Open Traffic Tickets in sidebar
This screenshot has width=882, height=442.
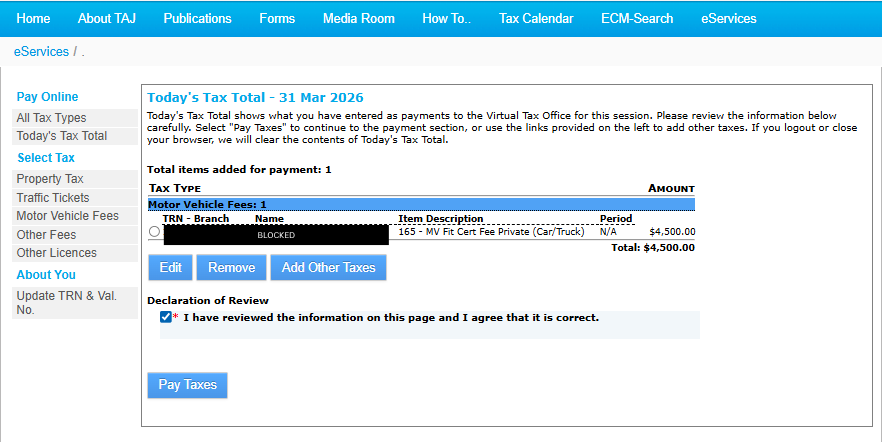click(x=53, y=198)
